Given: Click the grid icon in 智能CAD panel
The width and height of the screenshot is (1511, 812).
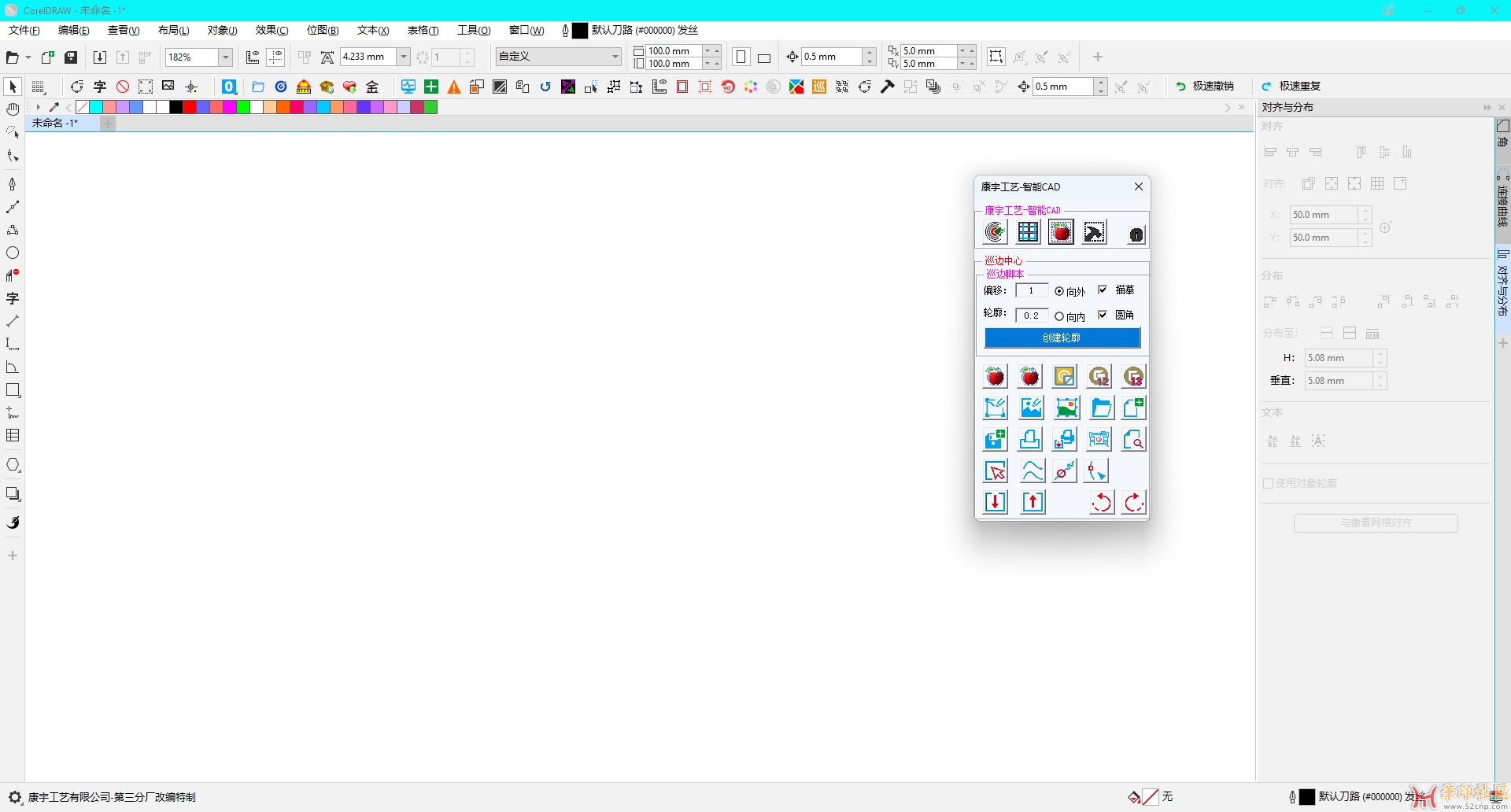Looking at the screenshot, I should pyautogui.click(x=1028, y=232).
